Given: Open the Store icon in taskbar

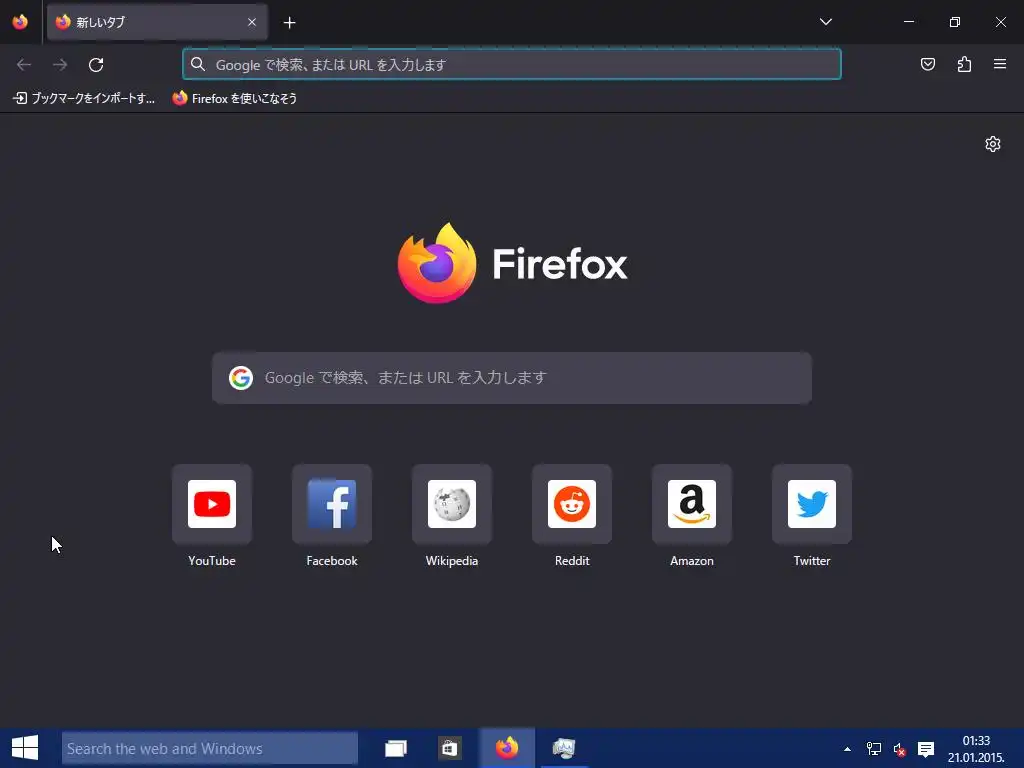Looking at the screenshot, I should point(449,748).
